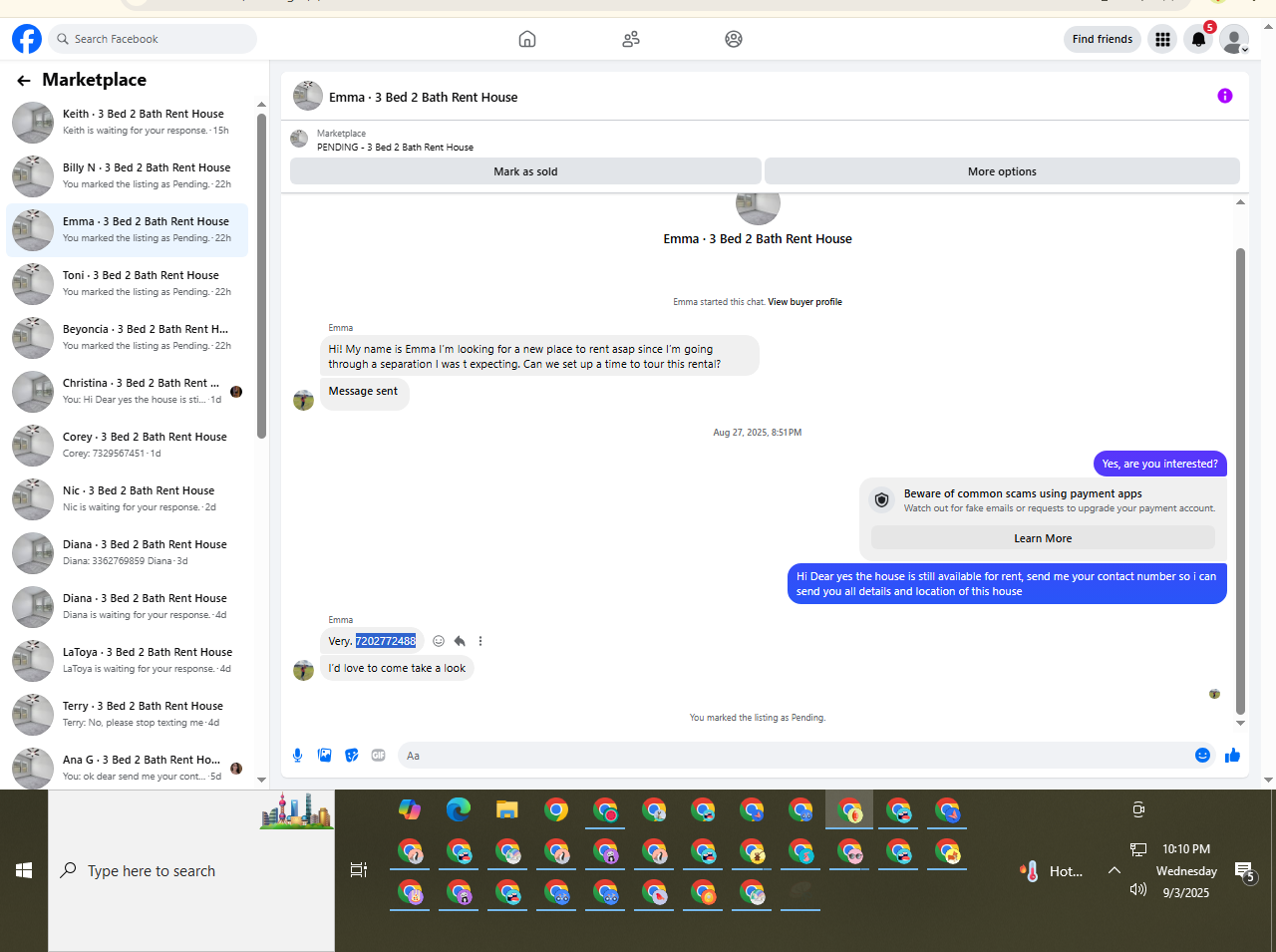Screen dimensions: 1276x952
Task: Select Emma's conversation in the list
Action: (128, 229)
